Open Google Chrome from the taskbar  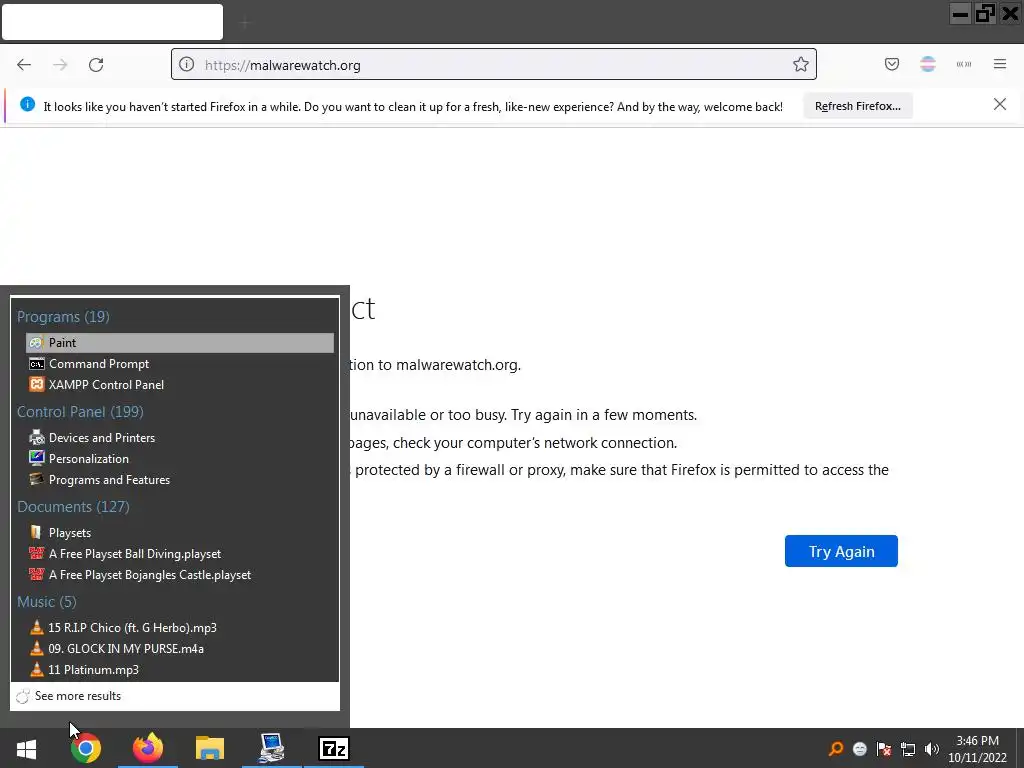click(x=86, y=748)
